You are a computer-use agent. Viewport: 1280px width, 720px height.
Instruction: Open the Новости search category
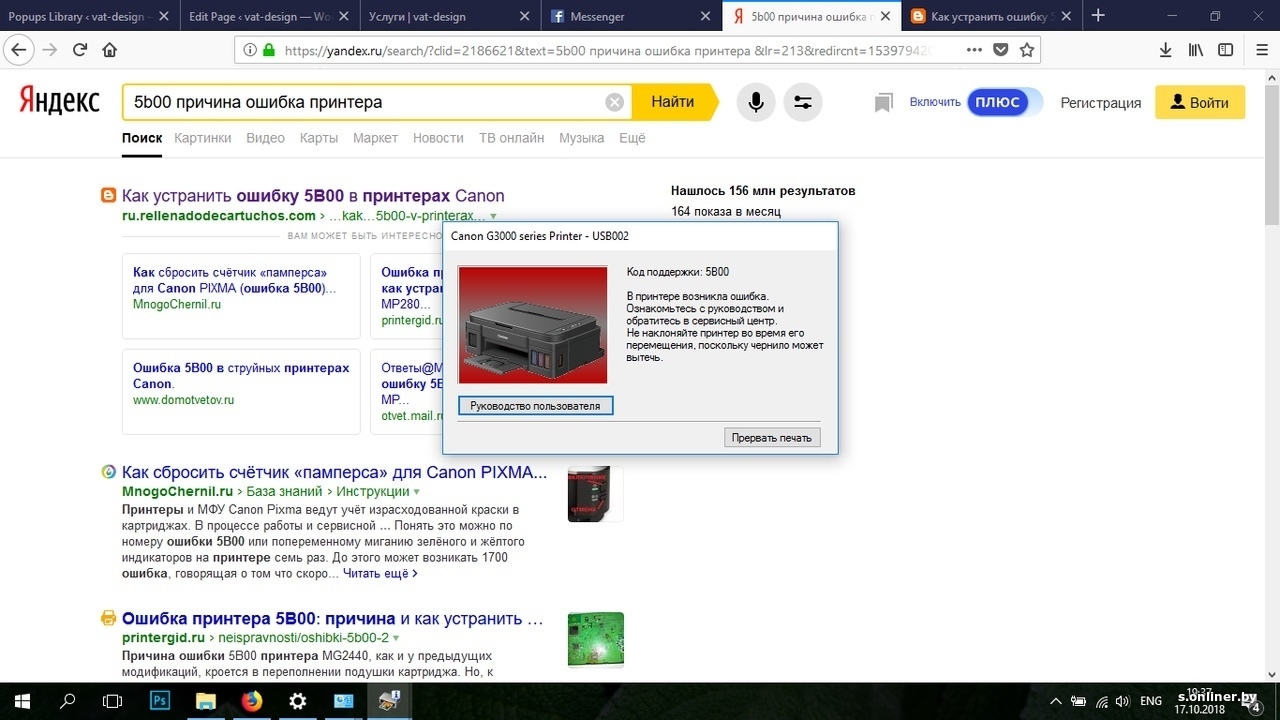tap(438, 138)
